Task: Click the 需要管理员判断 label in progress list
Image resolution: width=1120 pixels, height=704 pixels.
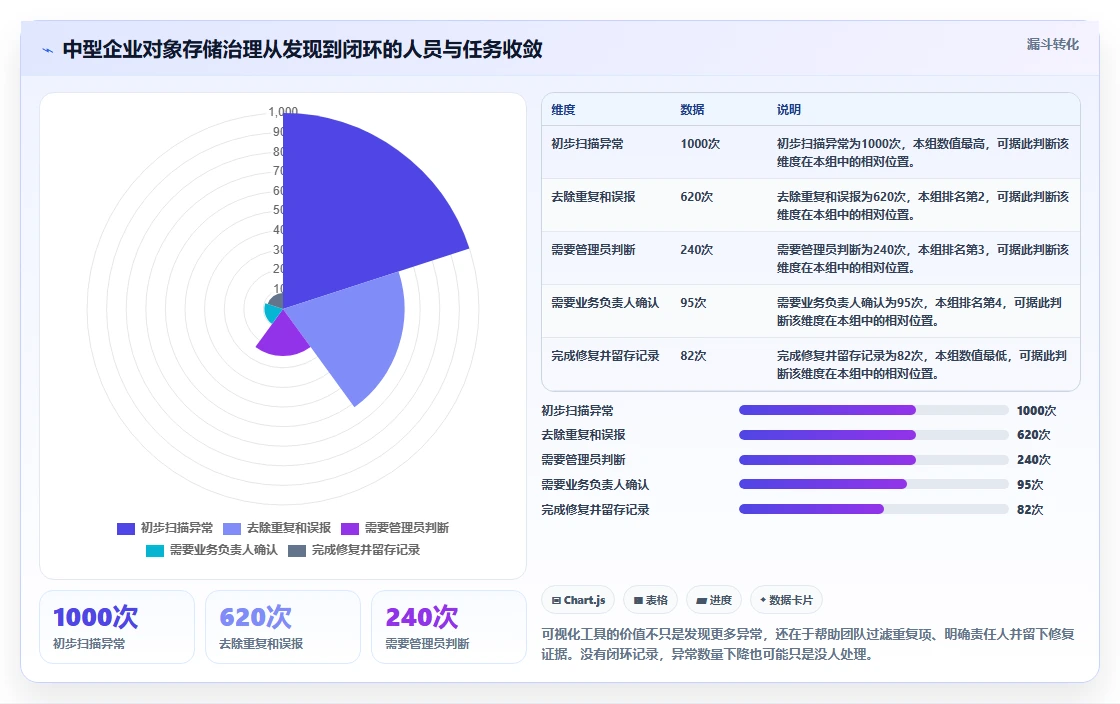Action: (583, 460)
